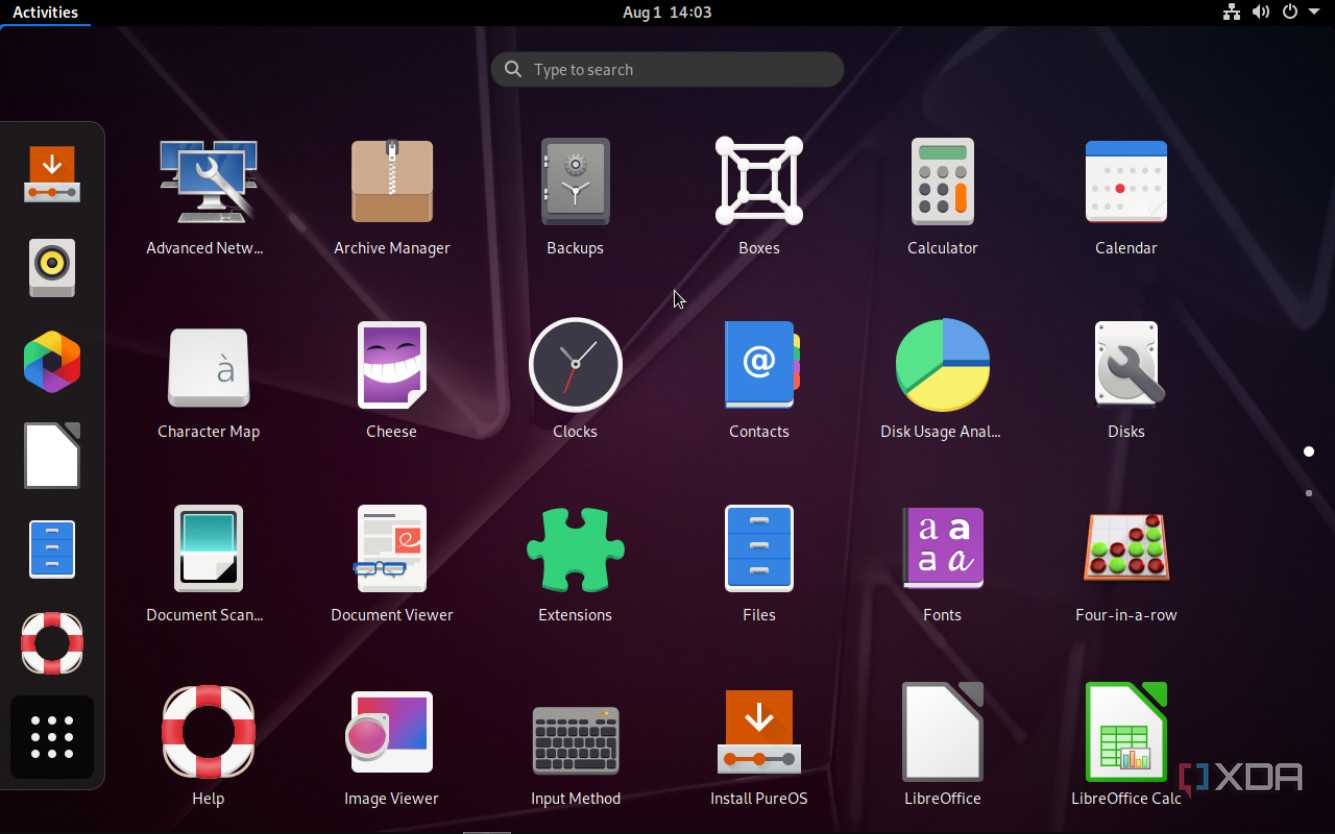Open the clock and date menu
The width and height of the screenshot is (1335, 834).
point(667,12)
